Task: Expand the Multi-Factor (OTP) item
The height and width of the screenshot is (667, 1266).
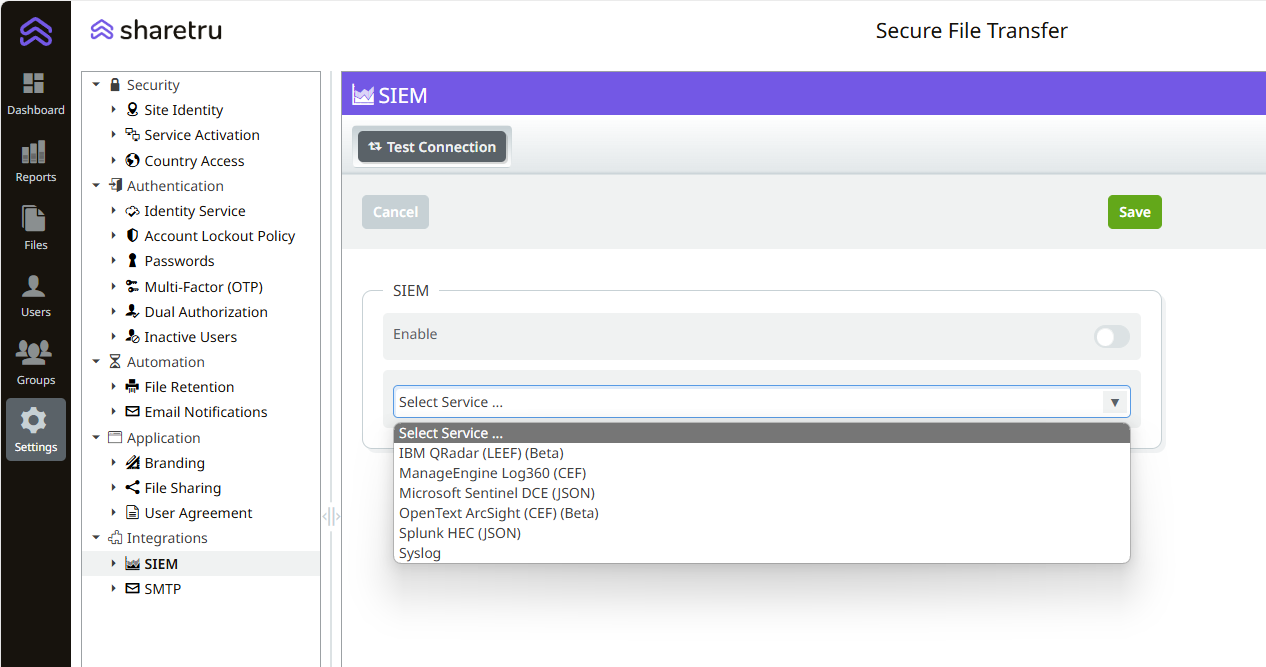Action: pos(114,286)
